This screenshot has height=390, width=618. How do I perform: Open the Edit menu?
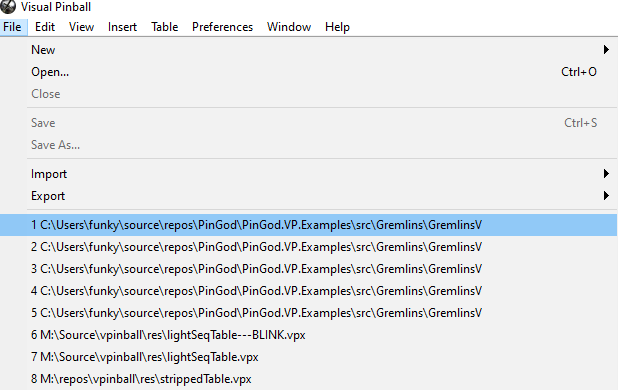pos(45,27)
